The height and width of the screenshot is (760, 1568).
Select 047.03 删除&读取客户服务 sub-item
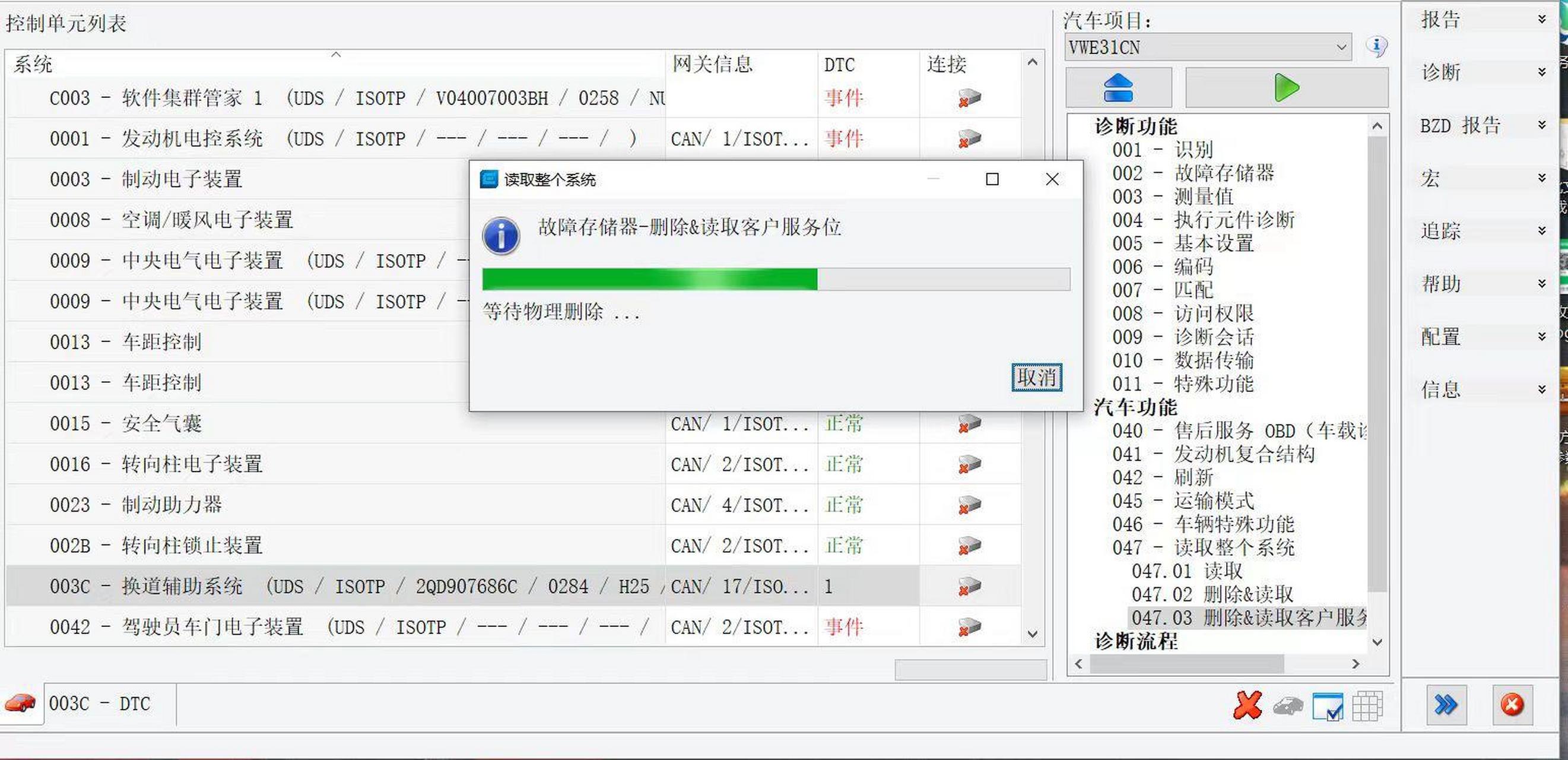point(1249,618)
